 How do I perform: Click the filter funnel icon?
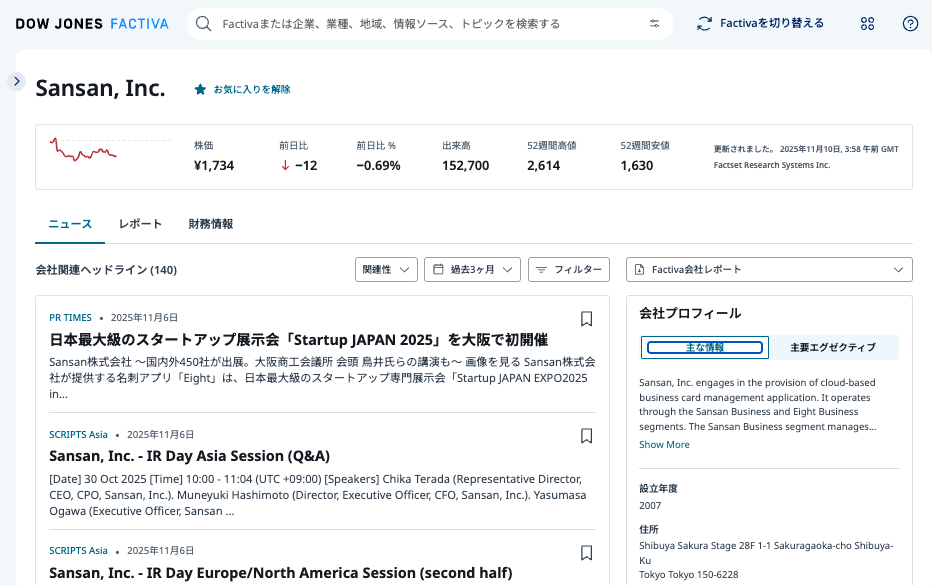[x=541, y=269]
